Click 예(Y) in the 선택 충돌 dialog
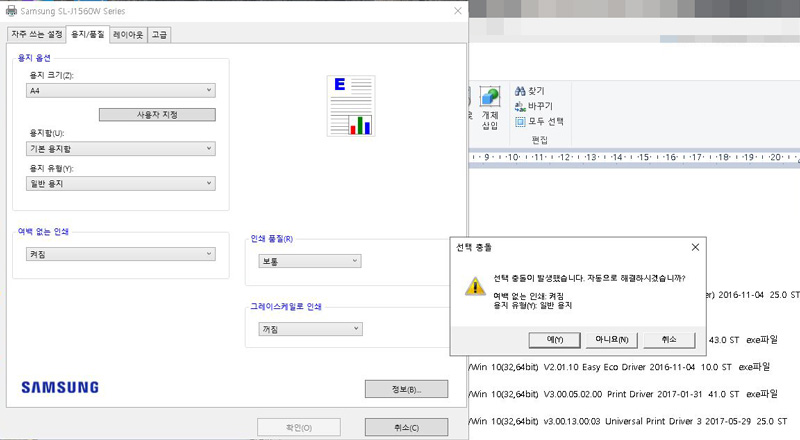The height and width of the screenshot is (440, 800). (555, 340)
